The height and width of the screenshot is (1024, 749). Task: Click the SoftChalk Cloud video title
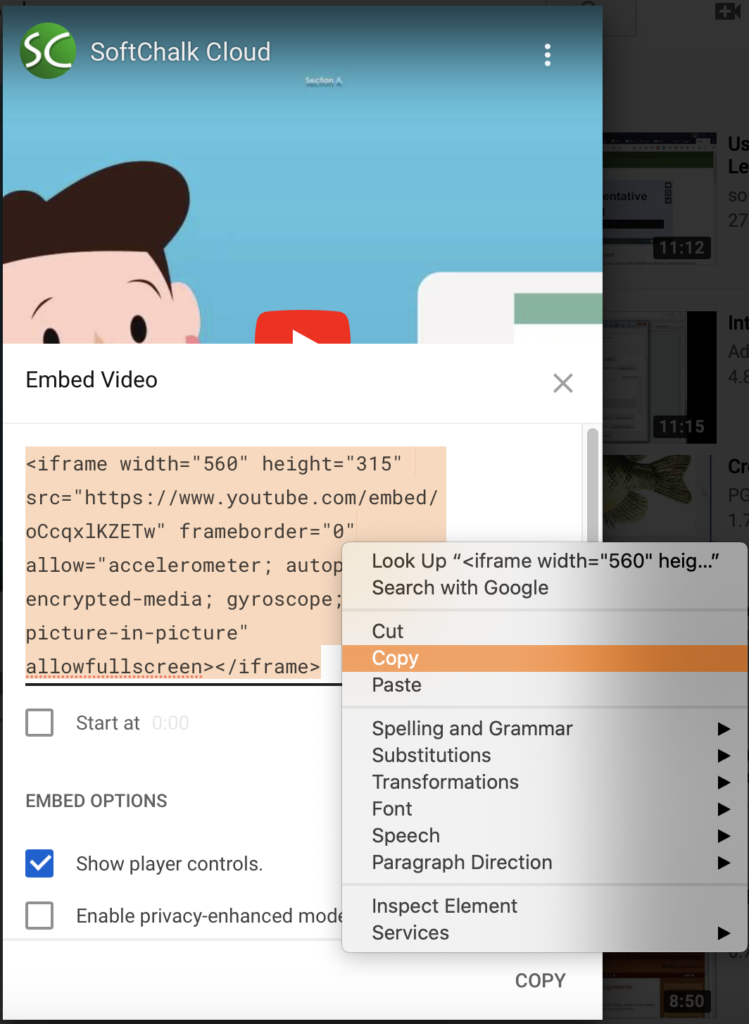(180, 52)
